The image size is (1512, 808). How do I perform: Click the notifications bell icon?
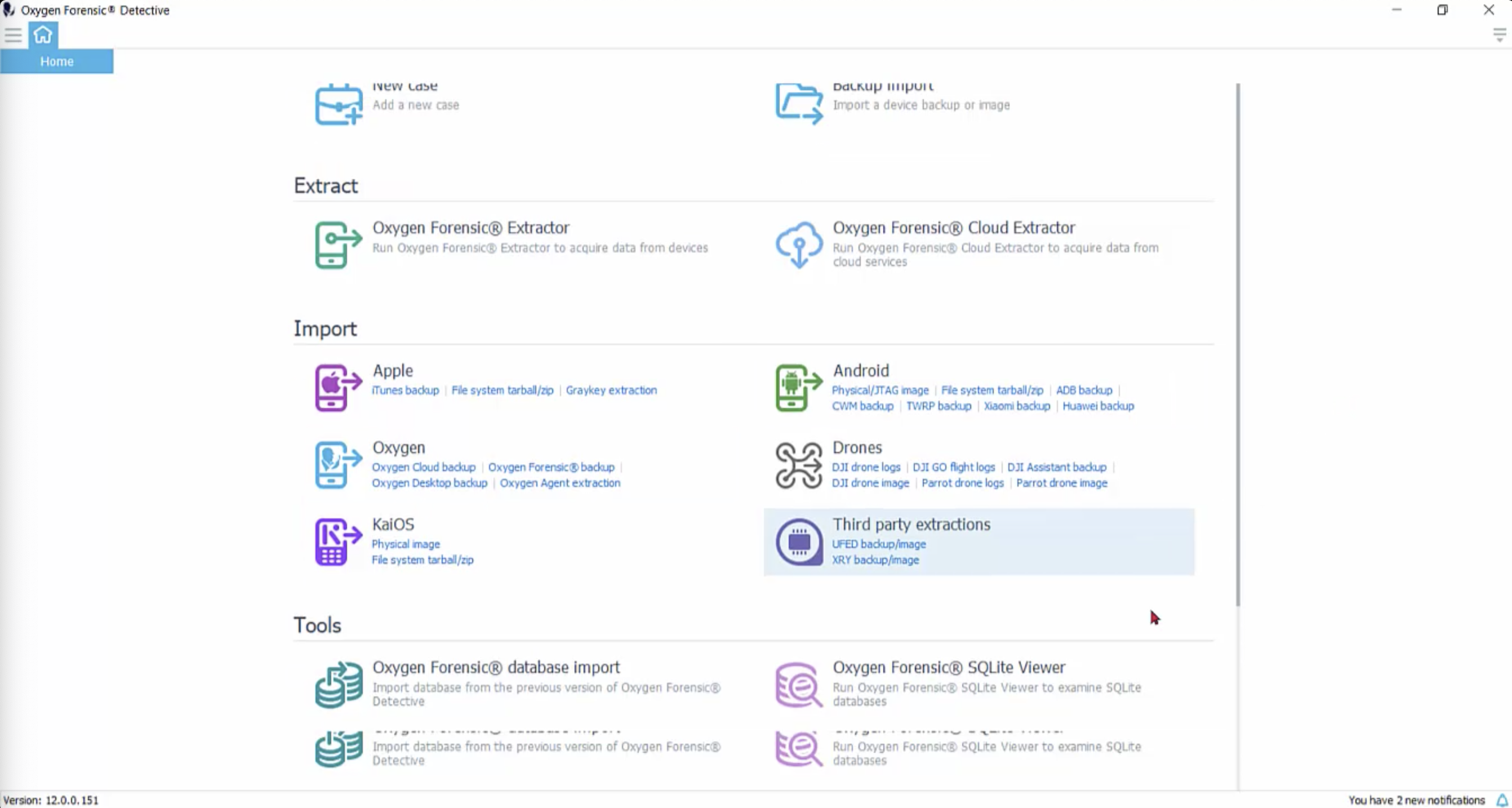click(x=1501, y=800)
